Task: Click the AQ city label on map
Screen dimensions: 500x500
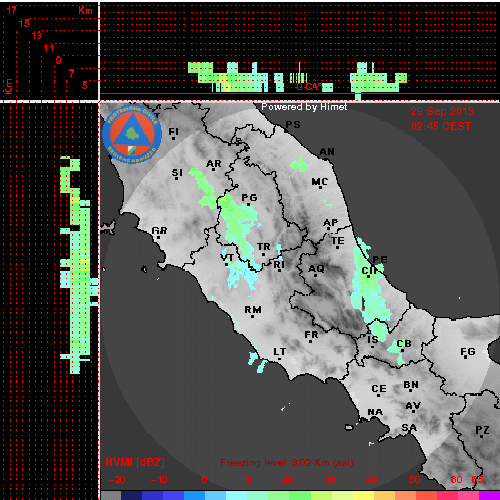Action: (x=316, y=269)
